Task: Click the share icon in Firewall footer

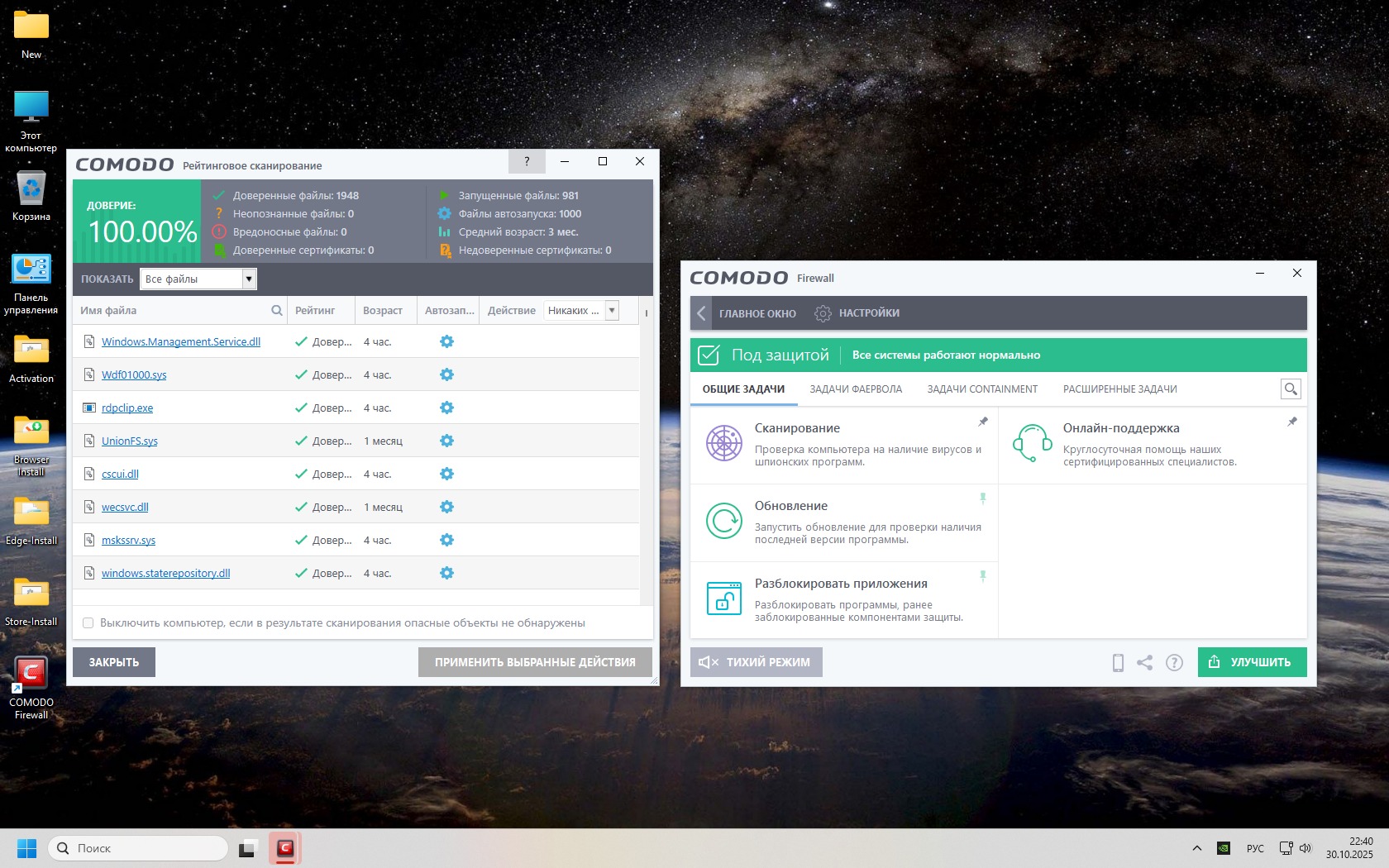Action: [1144, 662]
